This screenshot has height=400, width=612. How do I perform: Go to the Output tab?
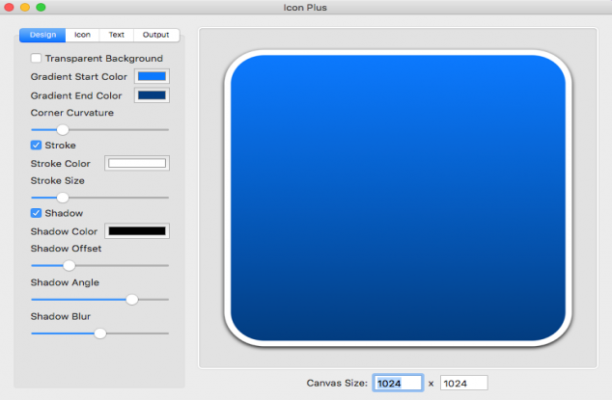(x=156, y=35)
